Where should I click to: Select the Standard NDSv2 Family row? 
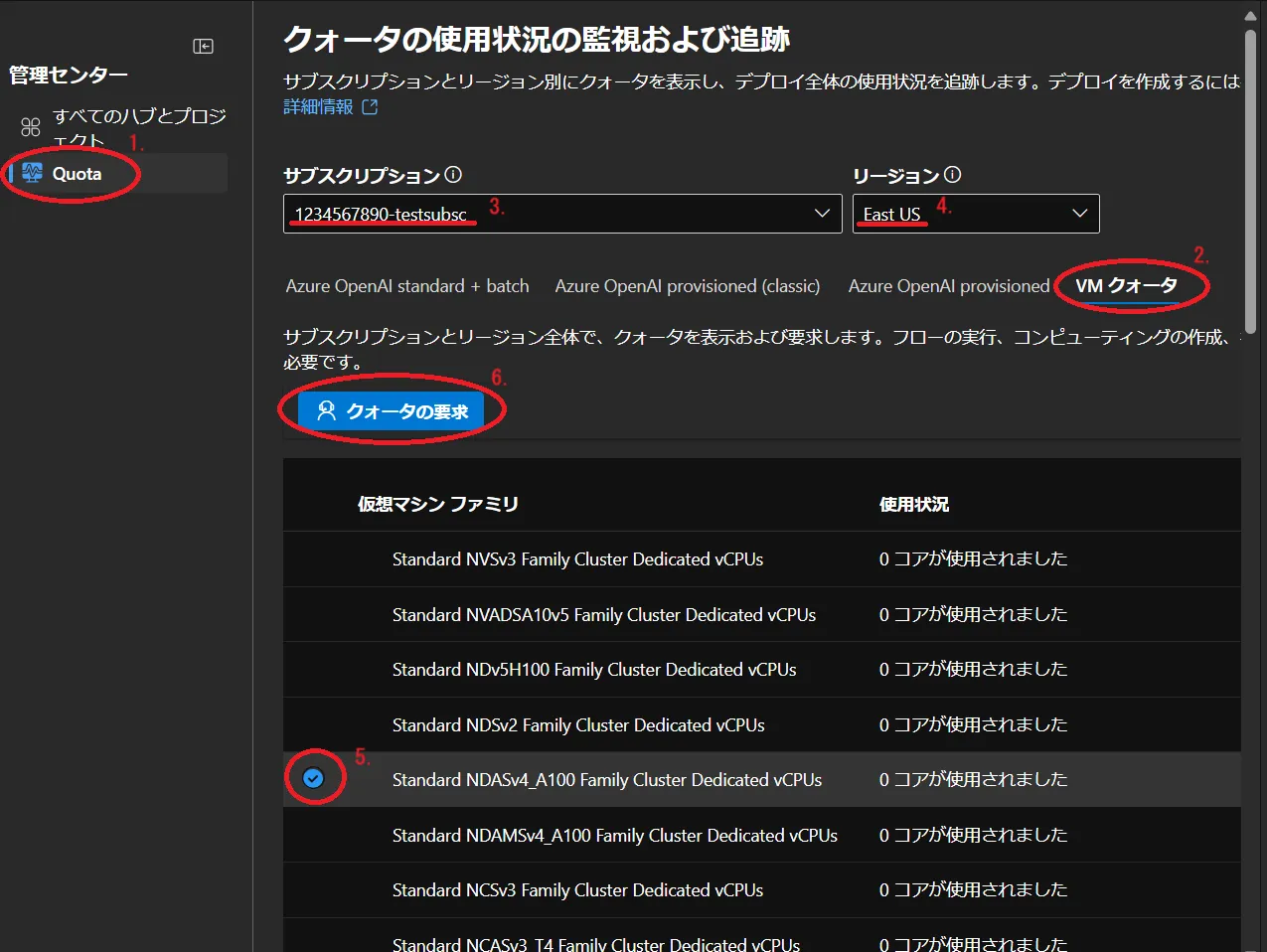pyautogui.click(x=578, y=725)
